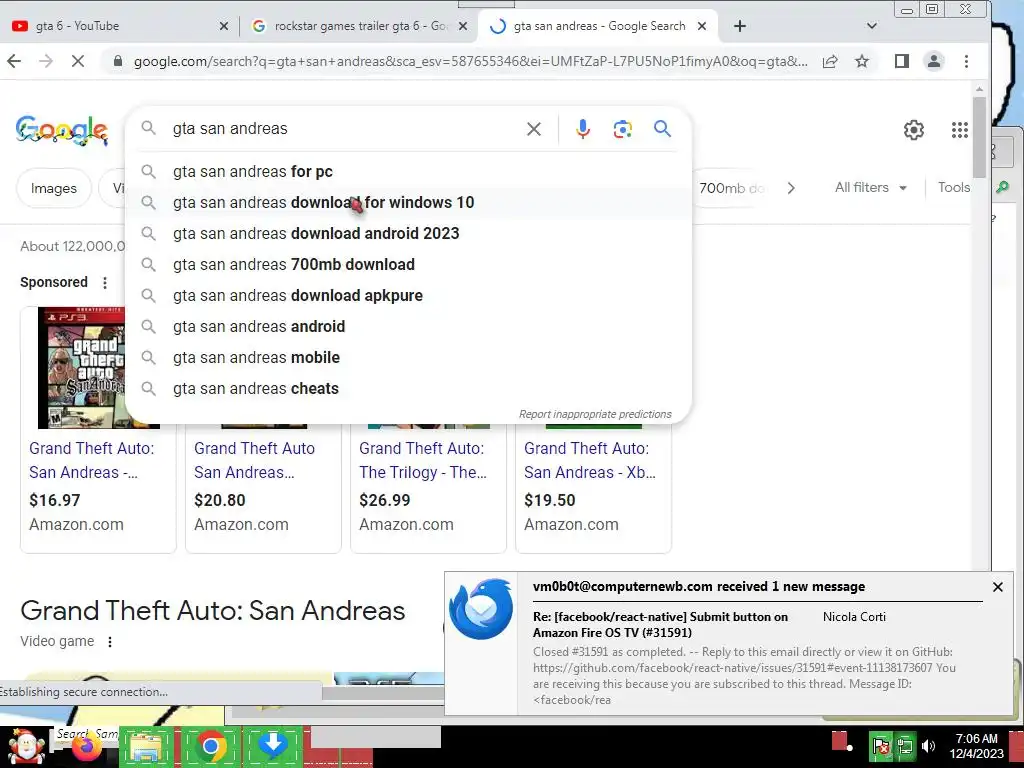Open the Chrome profile avatar
This screenshot has width=1024, height=768.
pos(934,61)
